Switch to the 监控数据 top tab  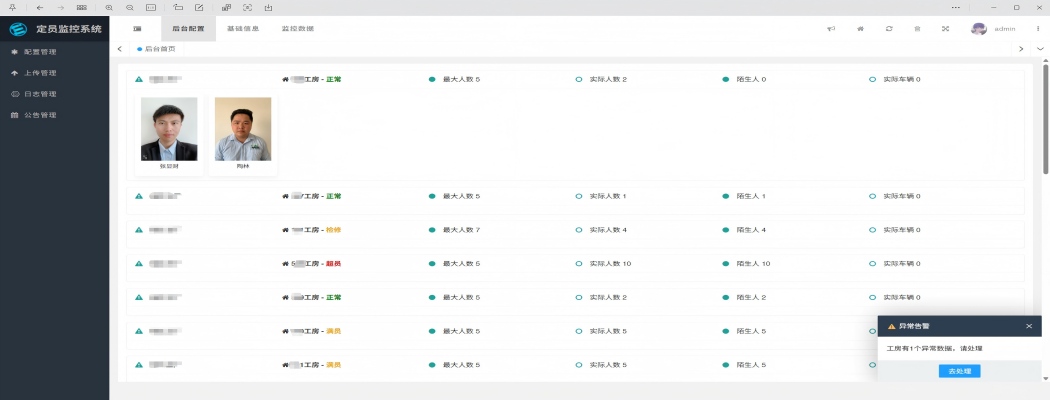[297, 29]
